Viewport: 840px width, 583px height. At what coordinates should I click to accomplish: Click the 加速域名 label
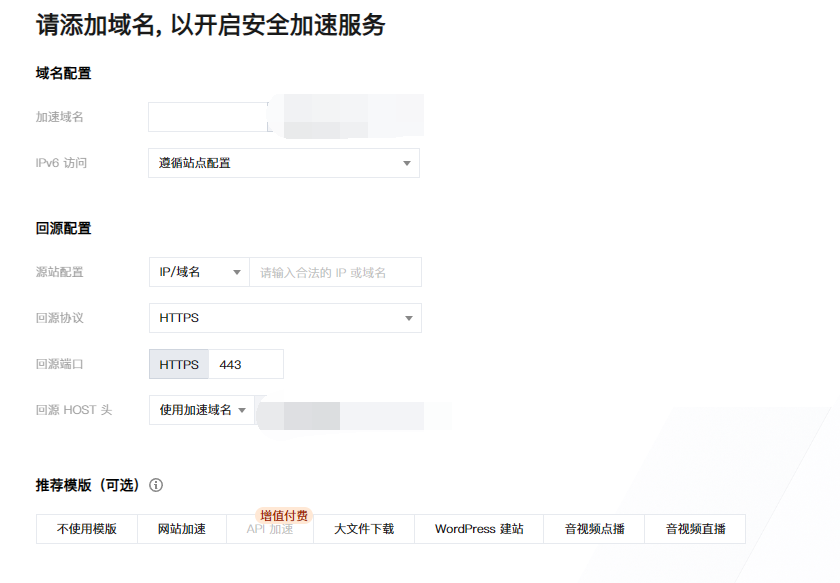pos(59,117)
